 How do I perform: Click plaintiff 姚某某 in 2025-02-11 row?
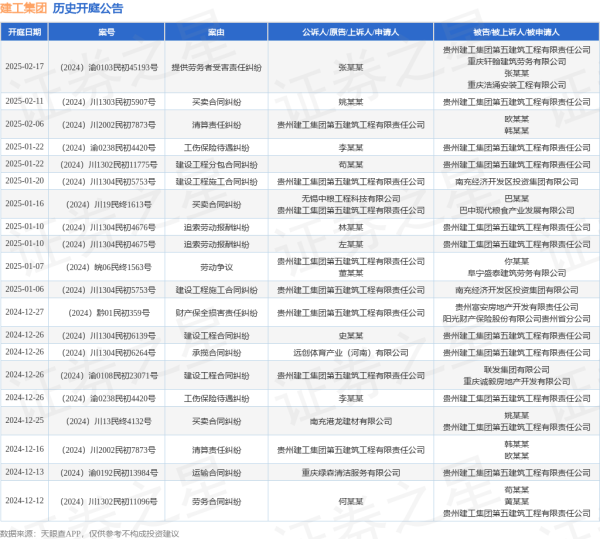351,102
